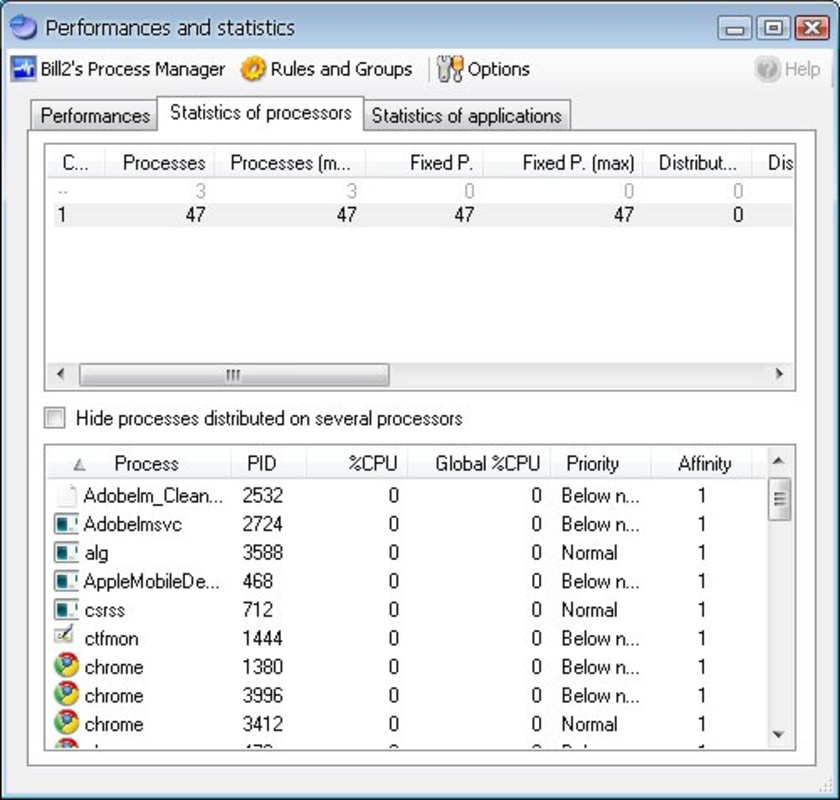This screenshot has width=840, height=800.
Task: Select the Statistics of processors tab
Action: (260, 113)
